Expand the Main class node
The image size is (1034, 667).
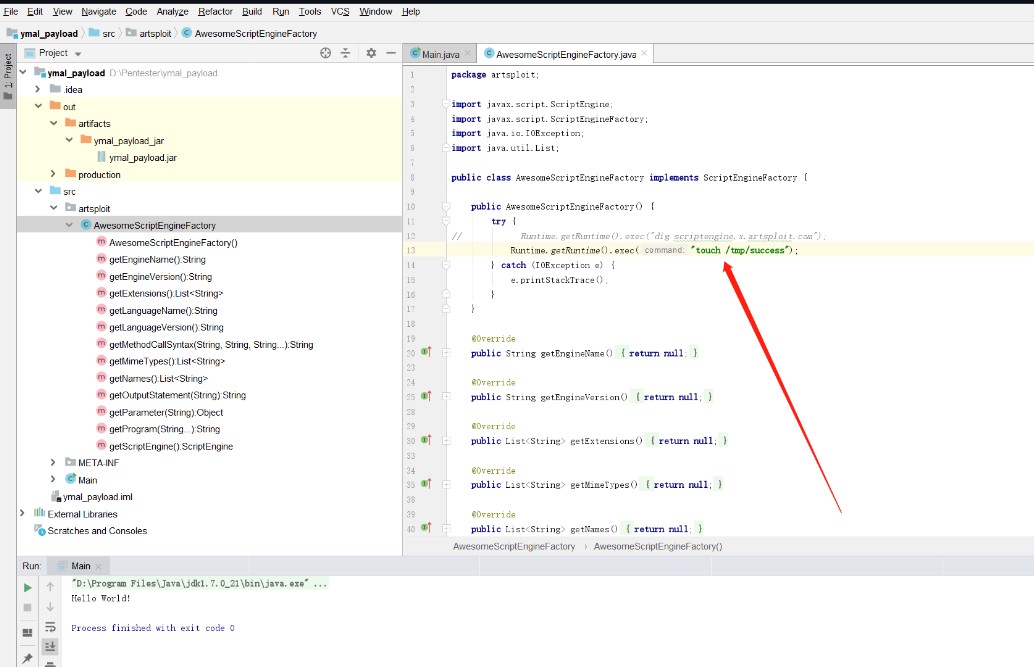tap(53, 480)
